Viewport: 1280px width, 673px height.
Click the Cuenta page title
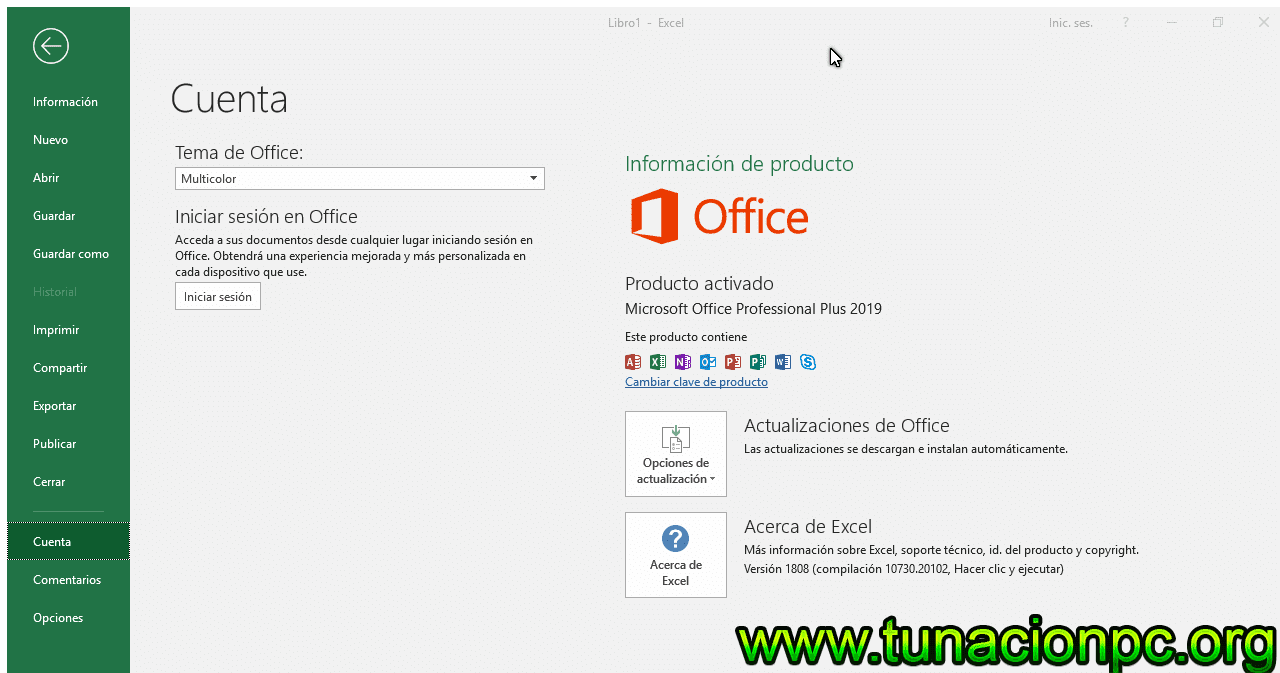(x=229, y=99)
